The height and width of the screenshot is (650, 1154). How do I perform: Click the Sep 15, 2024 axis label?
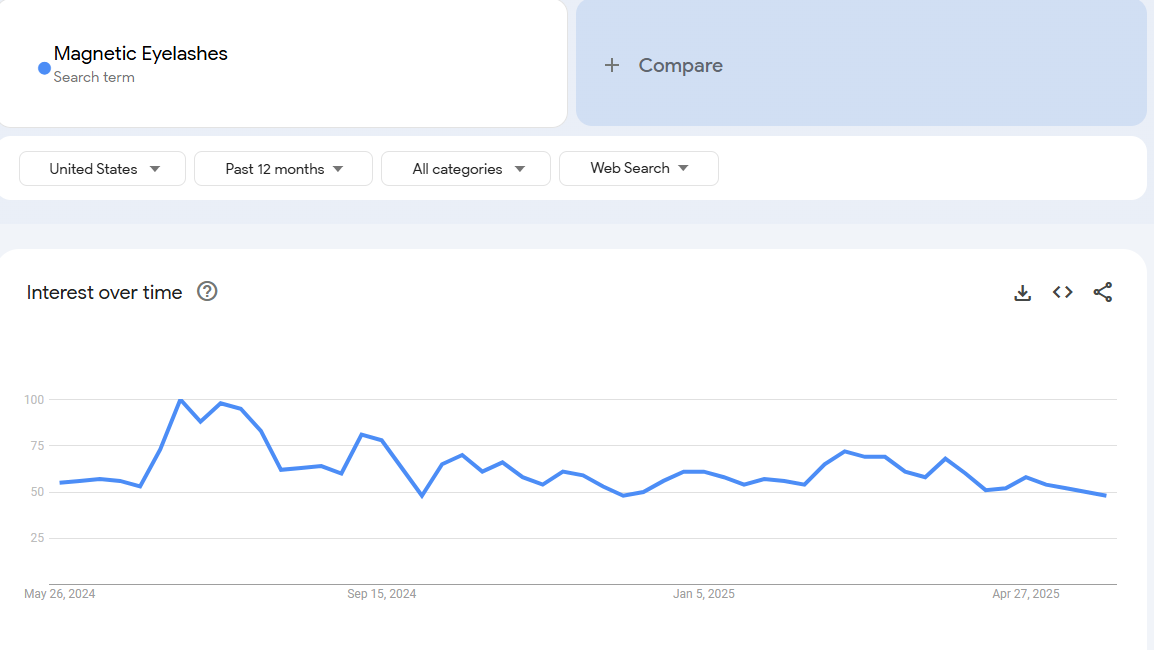382,594
